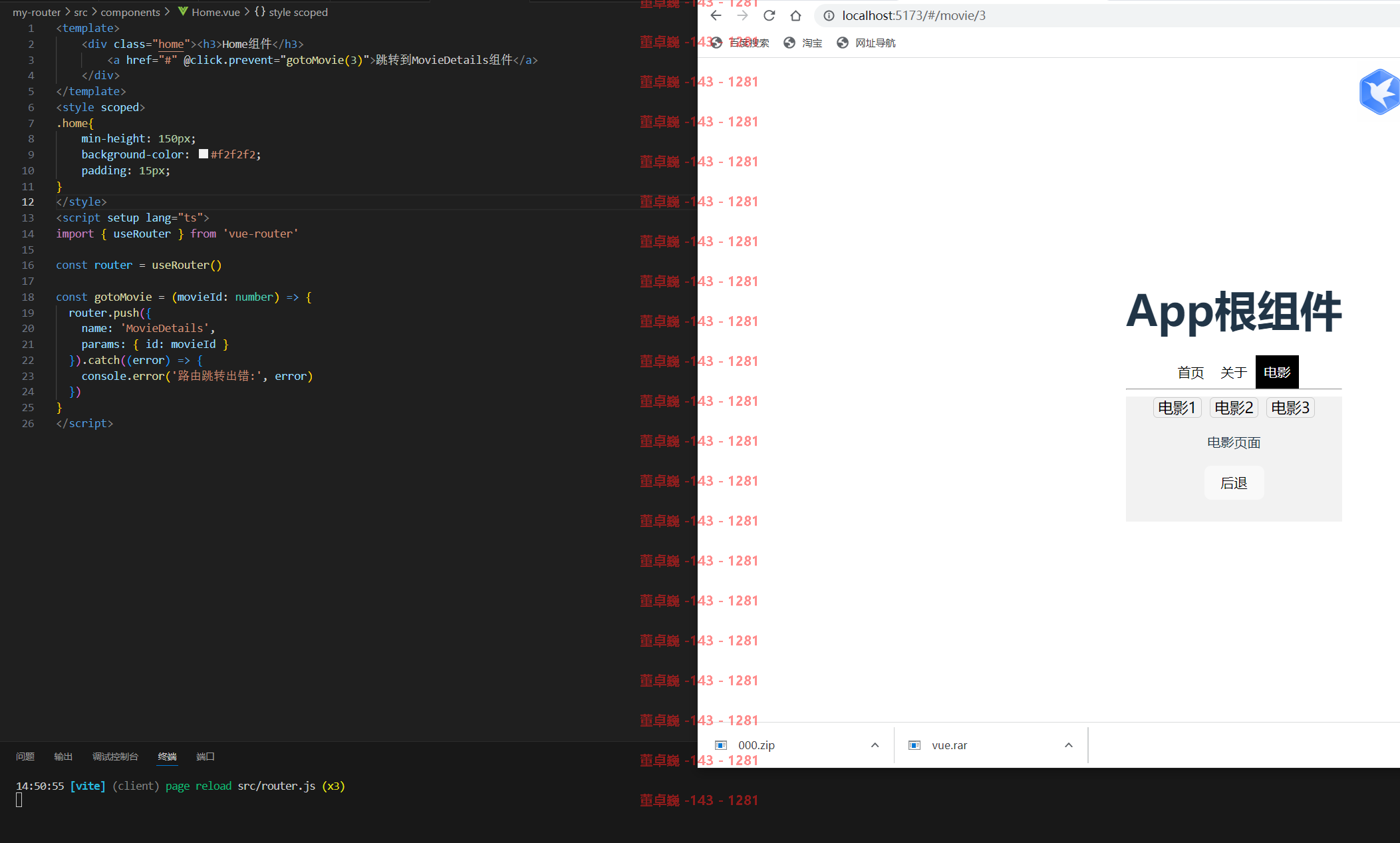The width and height of the screenshot is (1400, 843).
Task: Open the 首页 navigation link
Action: tap(1190, 372)
